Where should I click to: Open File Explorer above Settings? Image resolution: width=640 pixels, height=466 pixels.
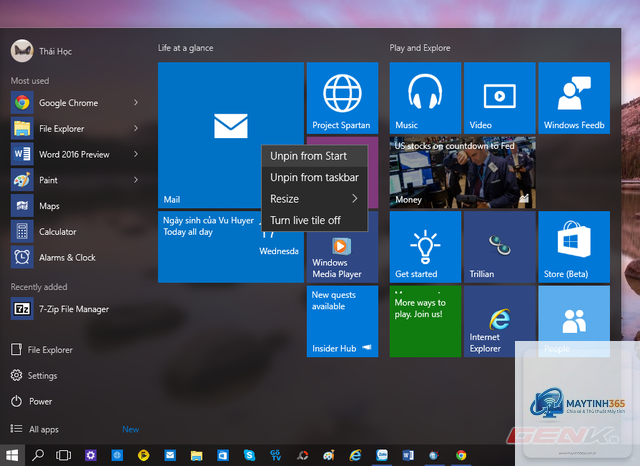click(x=42, y=350)
